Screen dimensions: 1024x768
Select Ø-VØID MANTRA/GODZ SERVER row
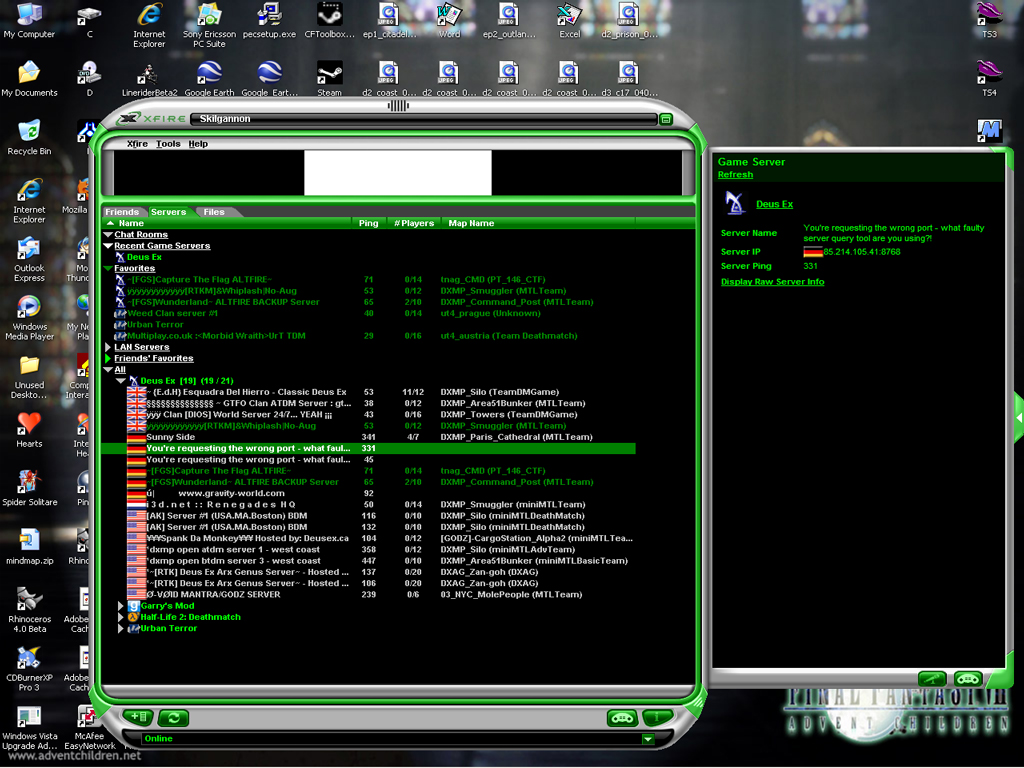[x=369, y=594]
